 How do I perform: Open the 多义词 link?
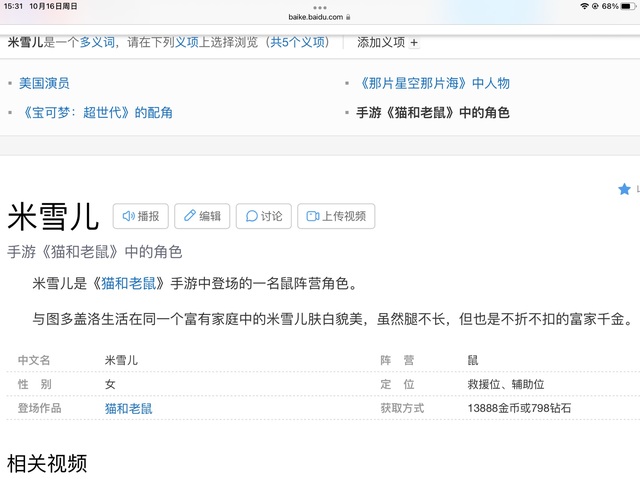pyautogui.click(x=97, y=42)
